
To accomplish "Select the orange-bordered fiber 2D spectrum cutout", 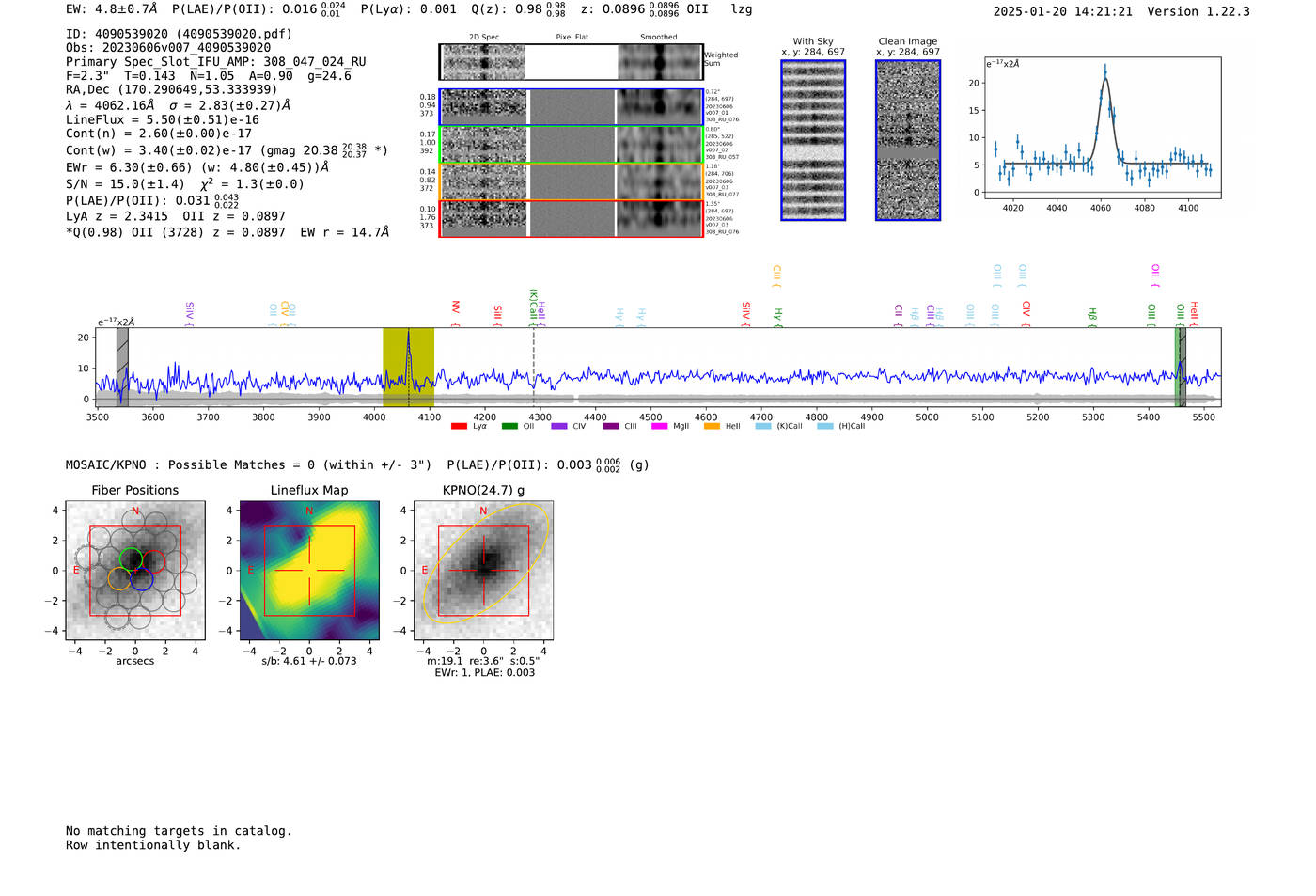I will 571,182.
